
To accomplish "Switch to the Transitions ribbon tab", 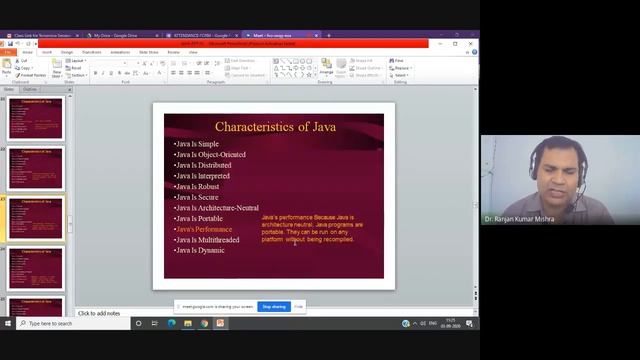I will [x=91, y=52].
